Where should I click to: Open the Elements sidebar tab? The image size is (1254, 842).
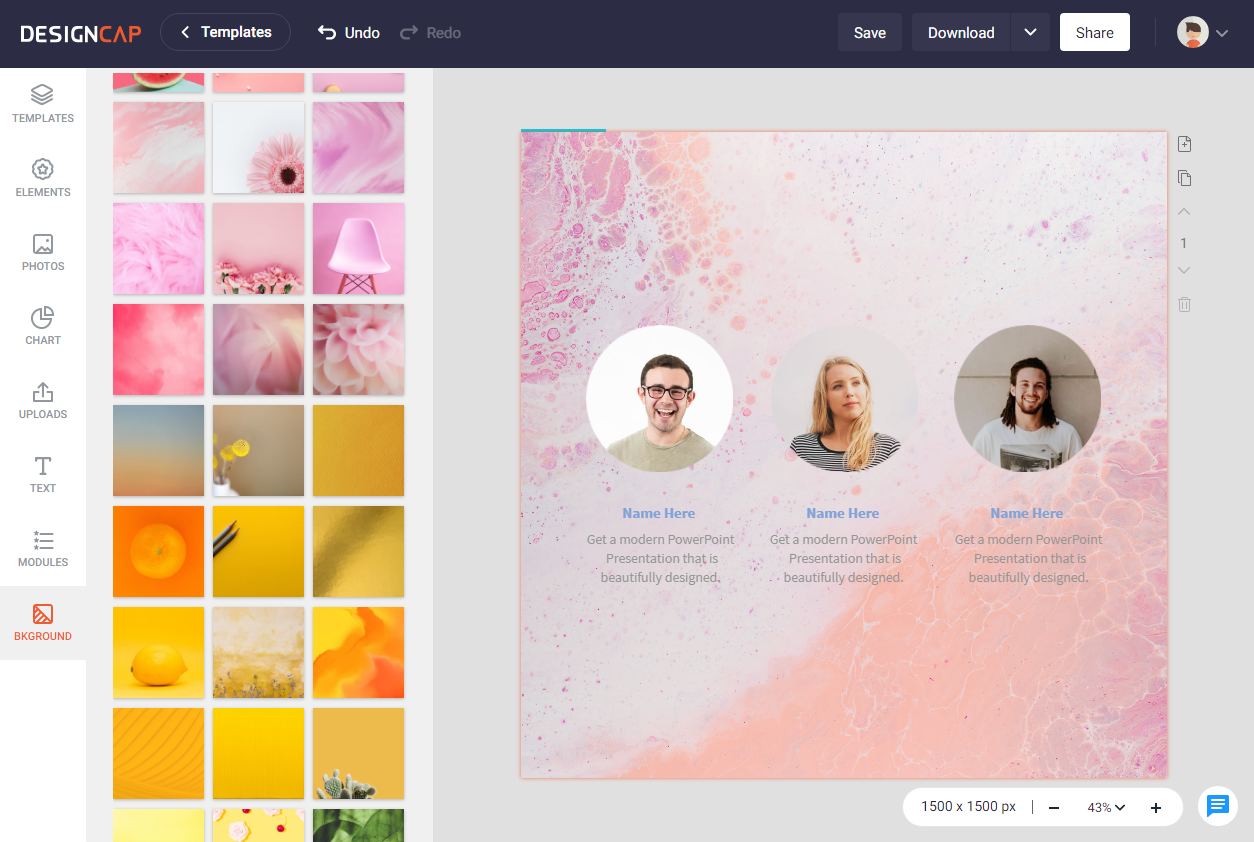point(43,179)
